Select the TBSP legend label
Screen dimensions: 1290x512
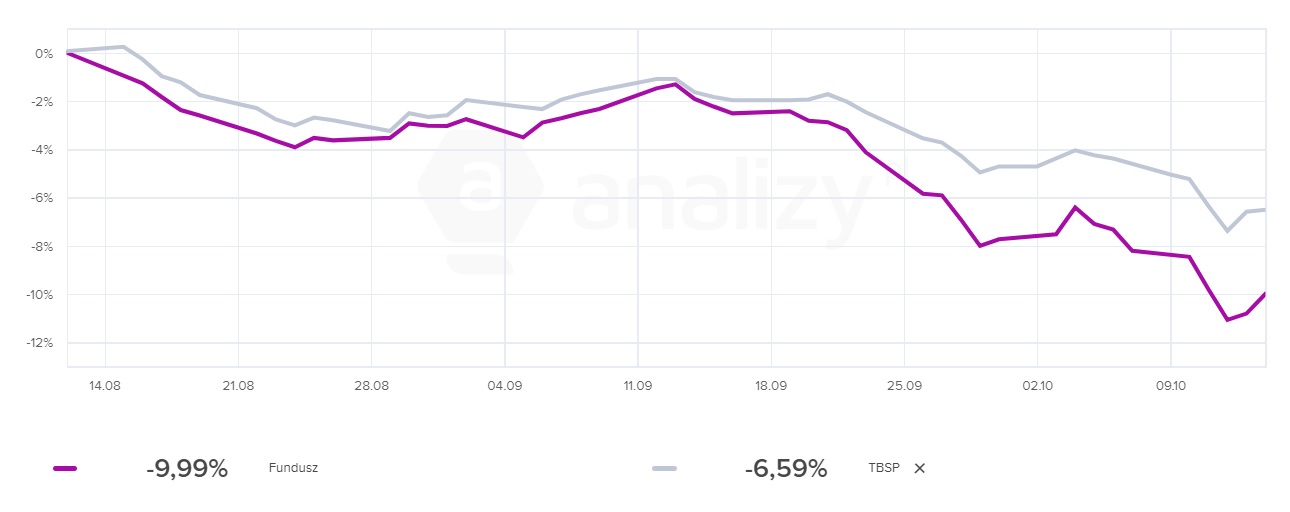click(884, 468)
